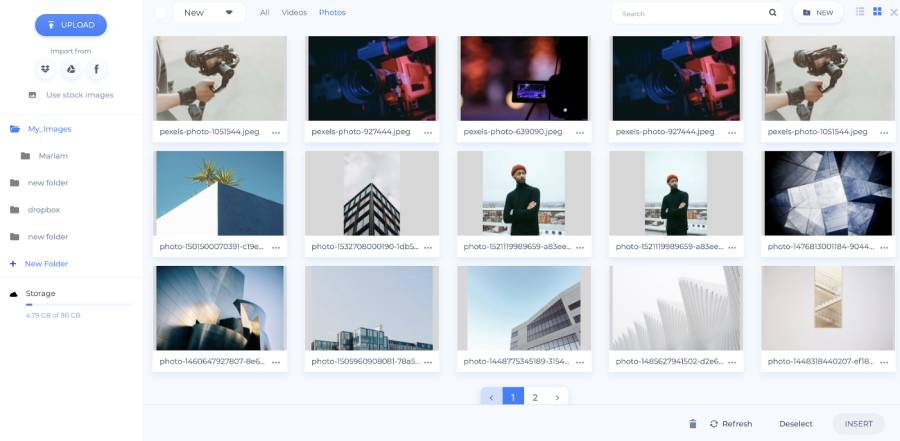Click the storage usage bar
Image resolution: width=900 pixels, height=441 pixels.
(79, 304)
